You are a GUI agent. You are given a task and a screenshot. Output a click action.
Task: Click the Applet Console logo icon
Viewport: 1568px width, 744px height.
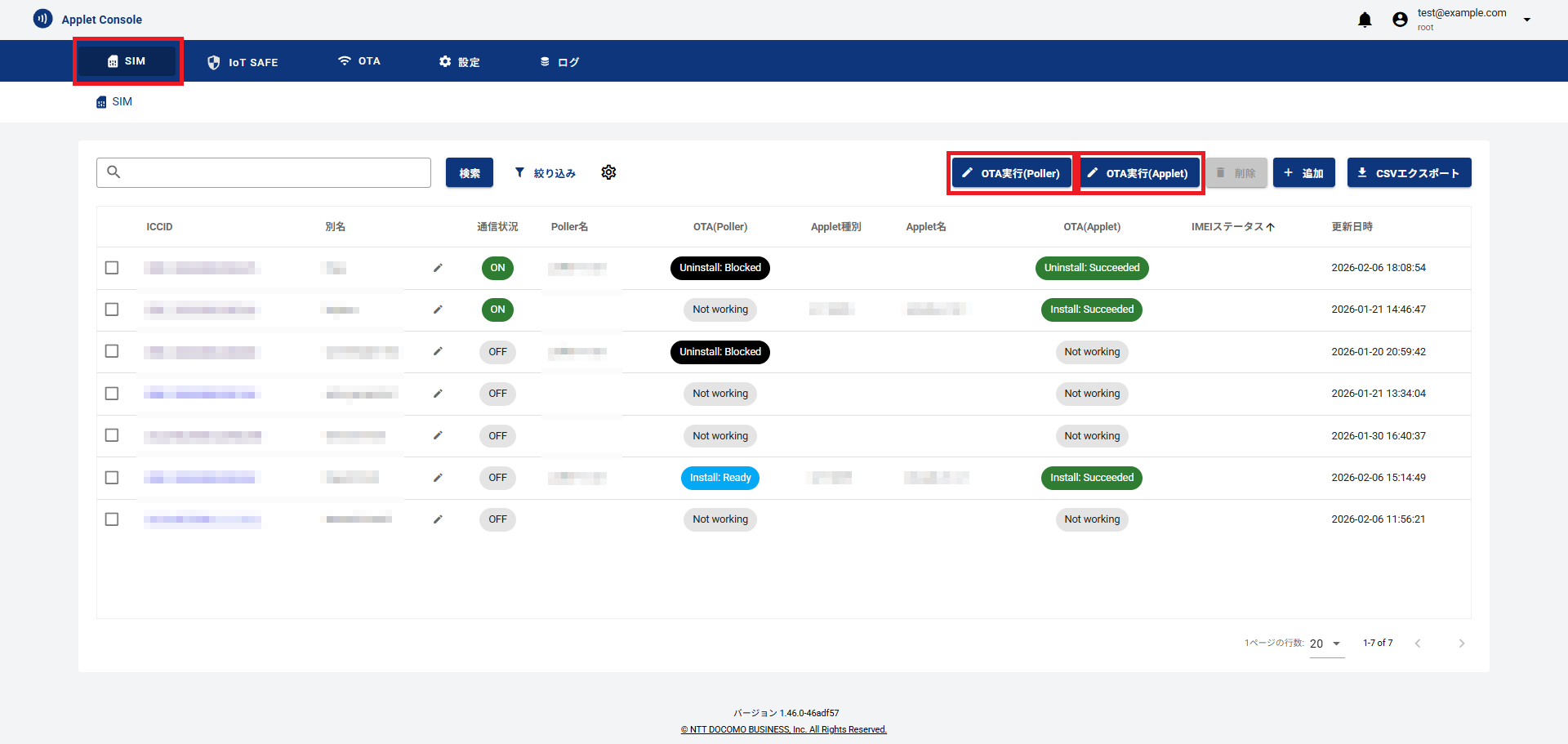[x=42, y=19]
